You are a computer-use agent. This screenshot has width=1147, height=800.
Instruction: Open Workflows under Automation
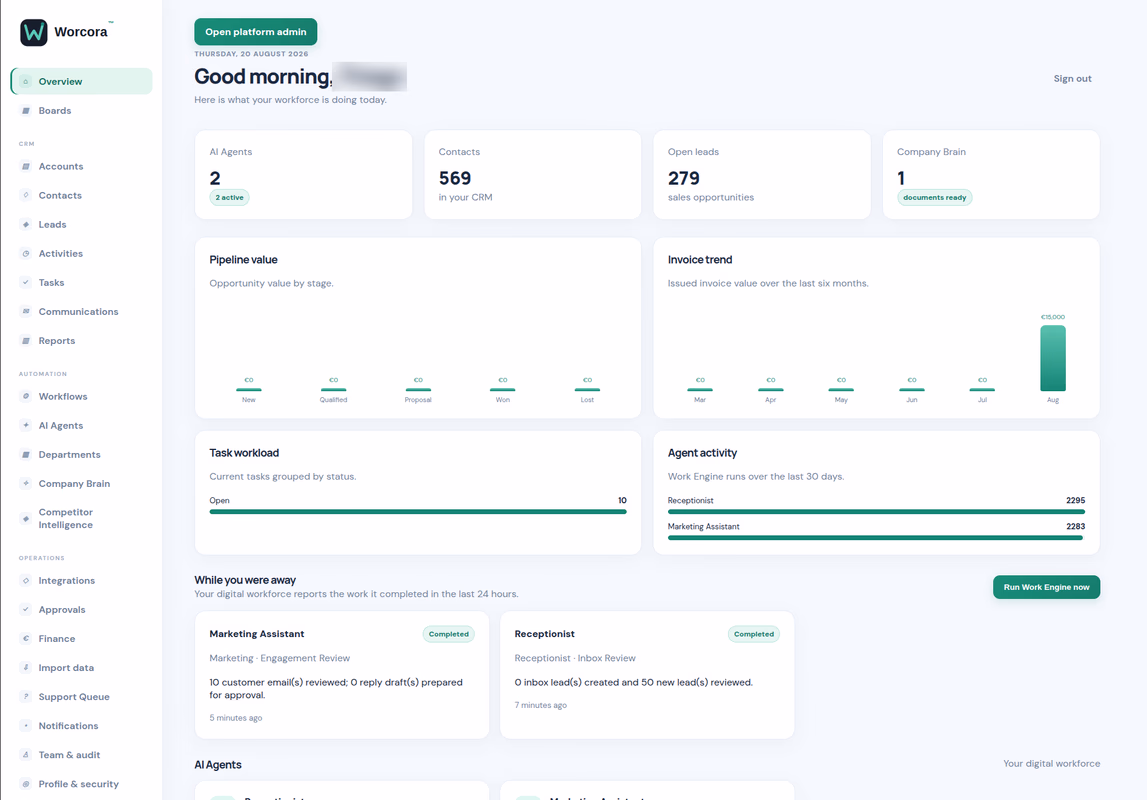[81, 396]
